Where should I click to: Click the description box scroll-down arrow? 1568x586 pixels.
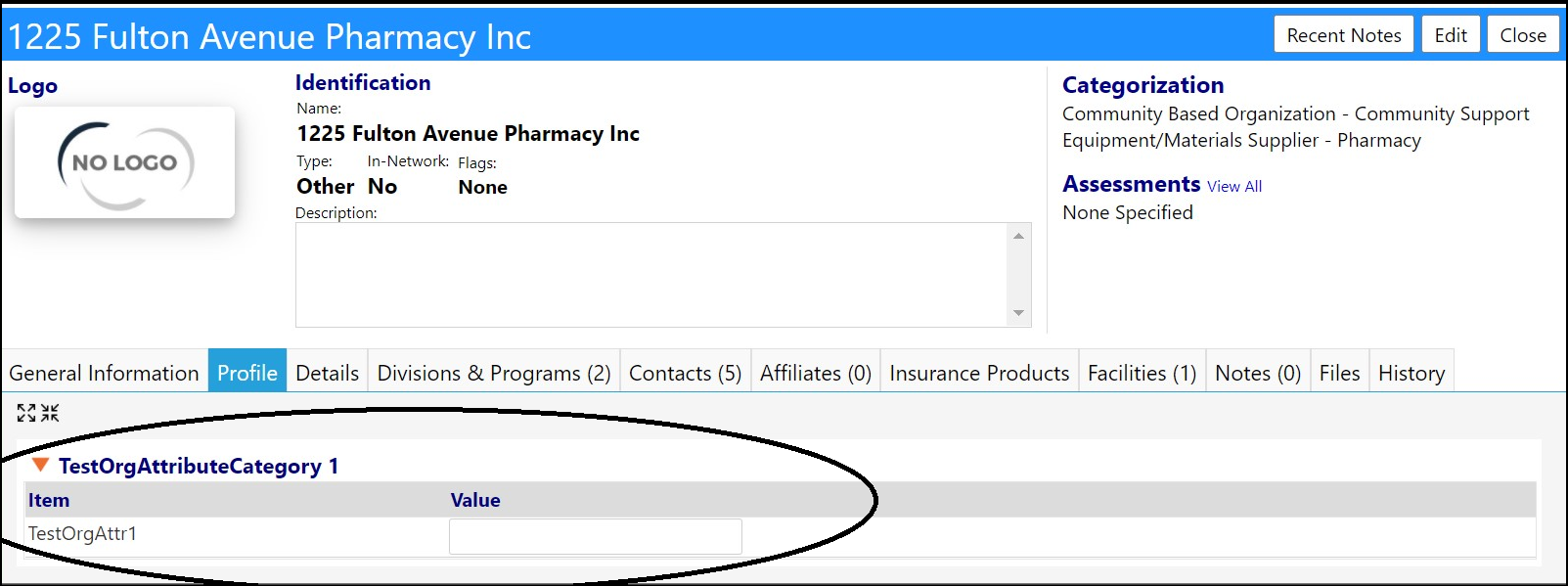[x=1019, y=313]
